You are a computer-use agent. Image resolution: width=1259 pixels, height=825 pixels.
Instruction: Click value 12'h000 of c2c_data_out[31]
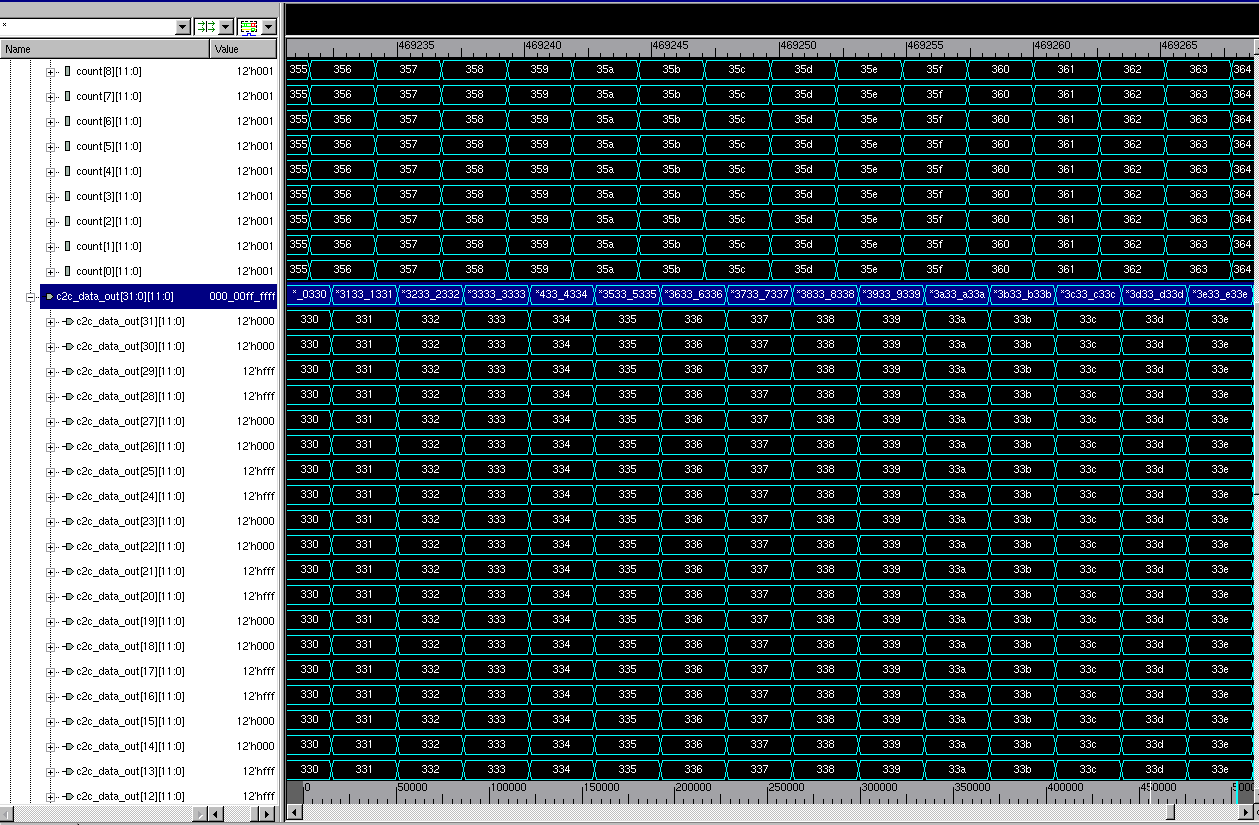tap(255, 321)
